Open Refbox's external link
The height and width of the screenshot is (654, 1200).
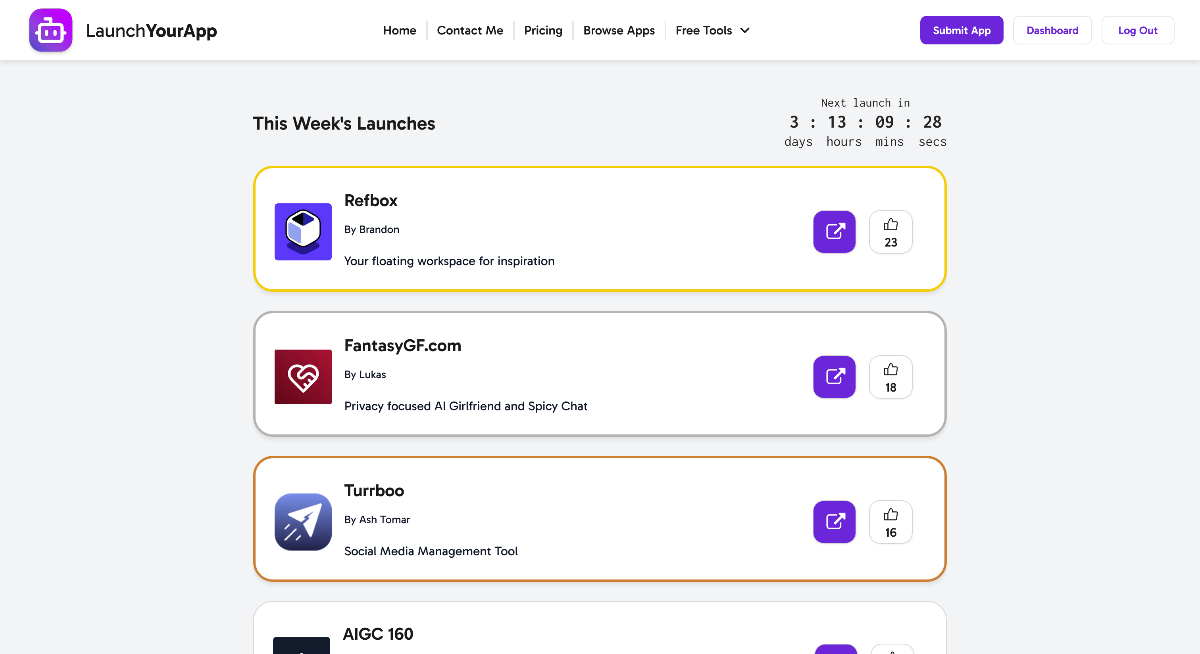(834, 231)
